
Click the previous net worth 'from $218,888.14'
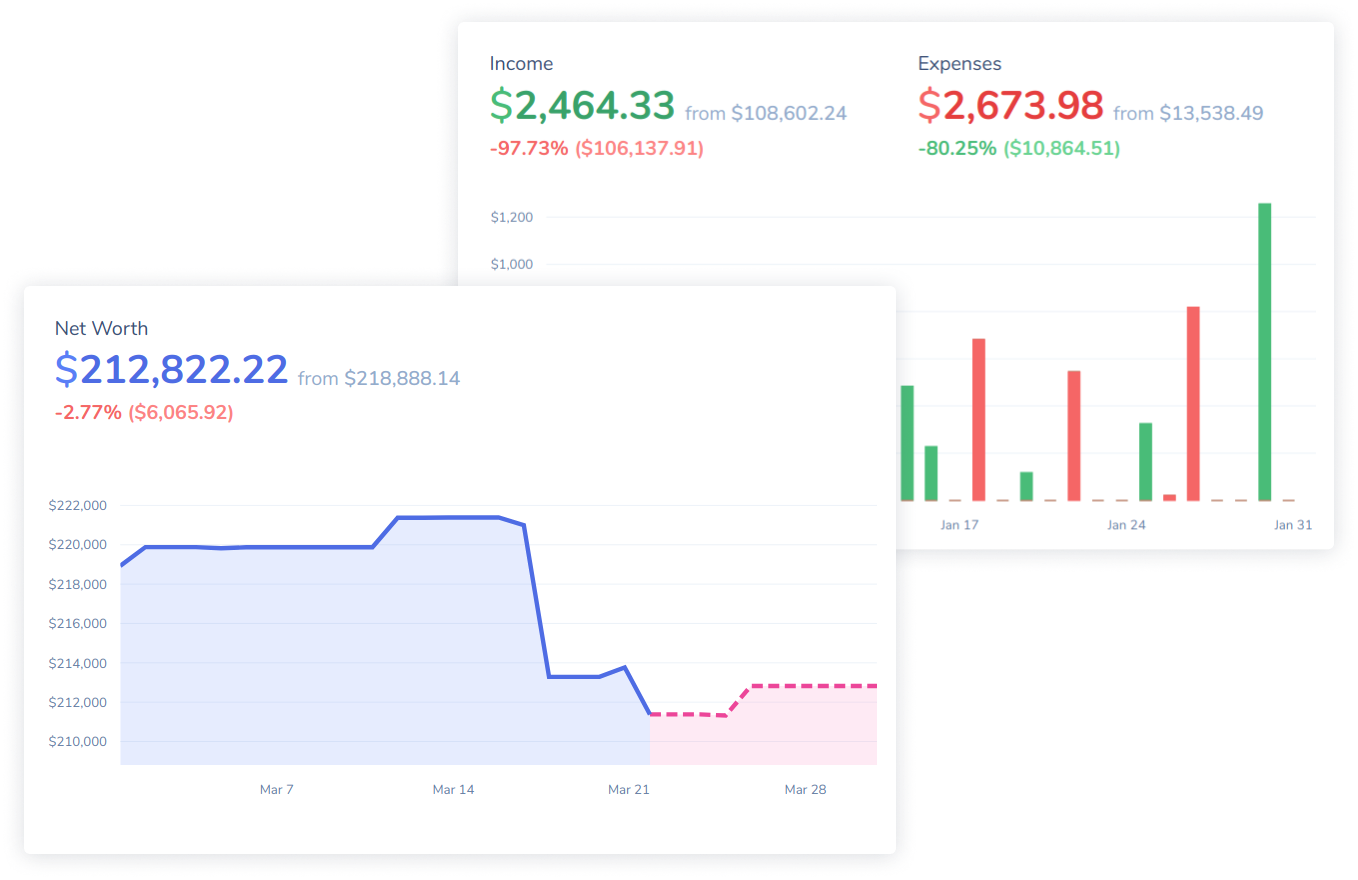click(379, 379)
